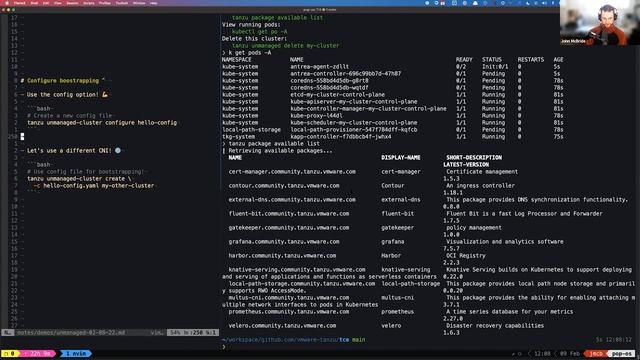Click 'tanzu unmanaged-cluster configure hello-config' line

point(102,123)
